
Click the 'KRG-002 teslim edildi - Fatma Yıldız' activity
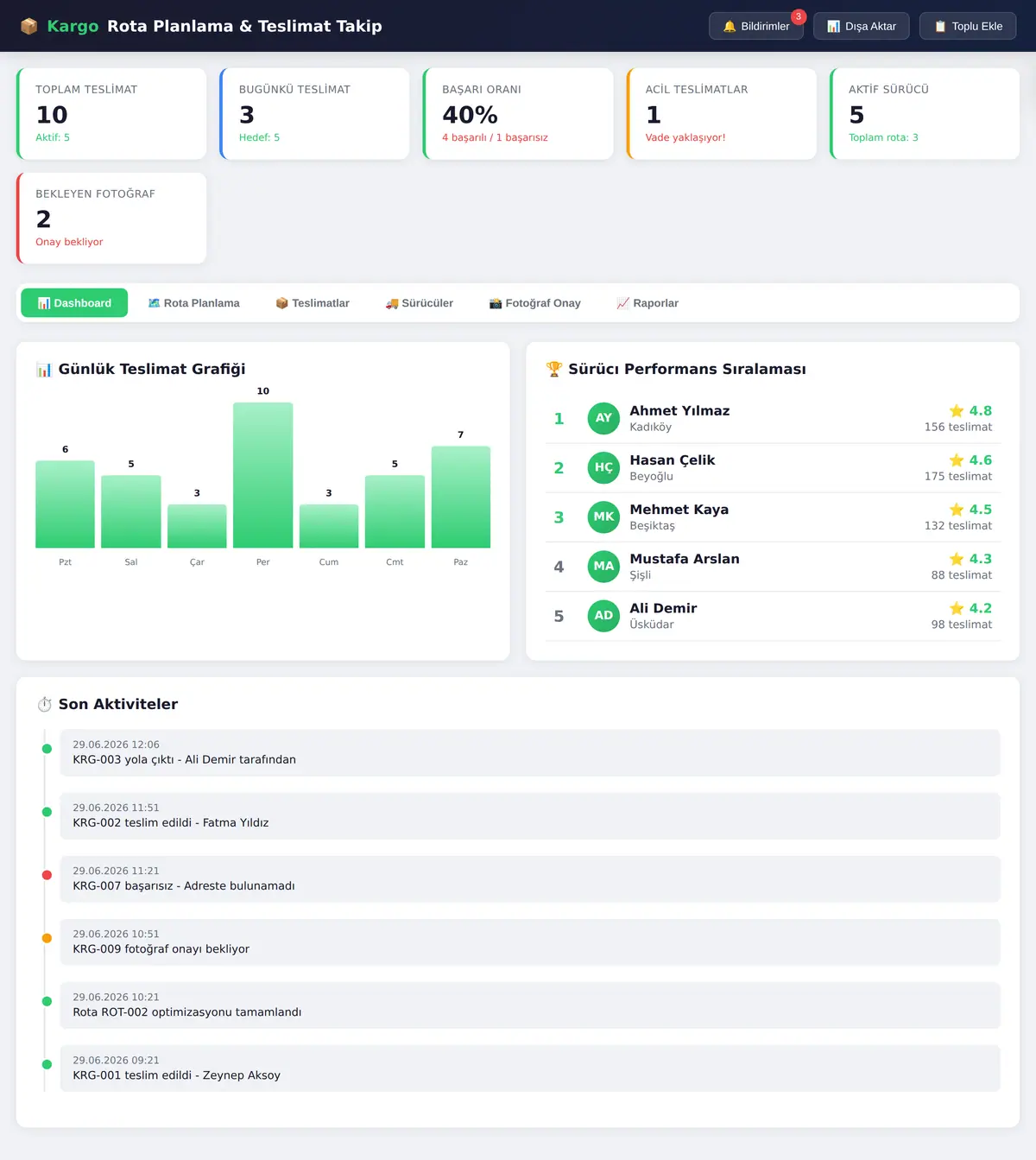click(x=530, y=816)
